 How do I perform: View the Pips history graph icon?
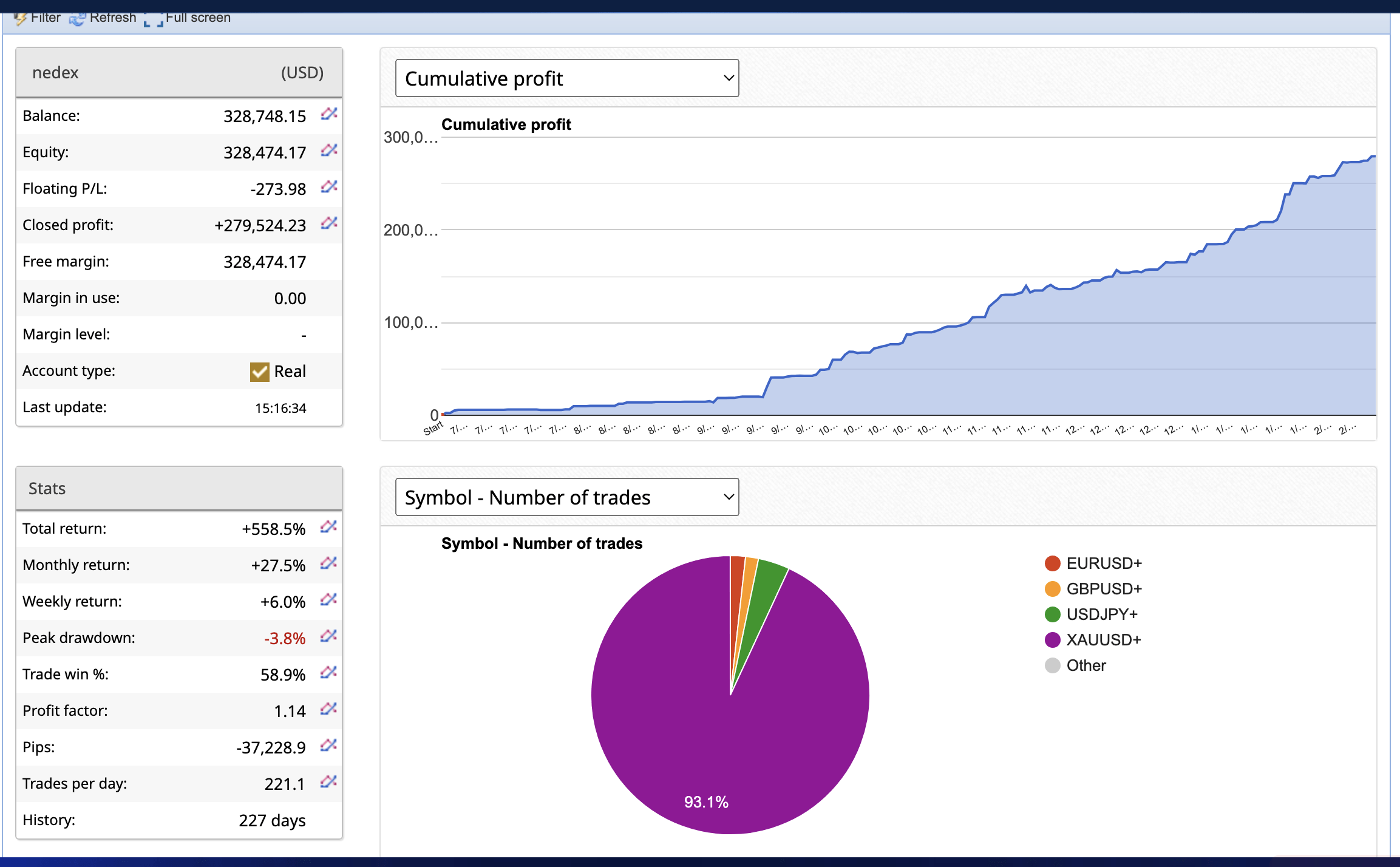(328, 746)
